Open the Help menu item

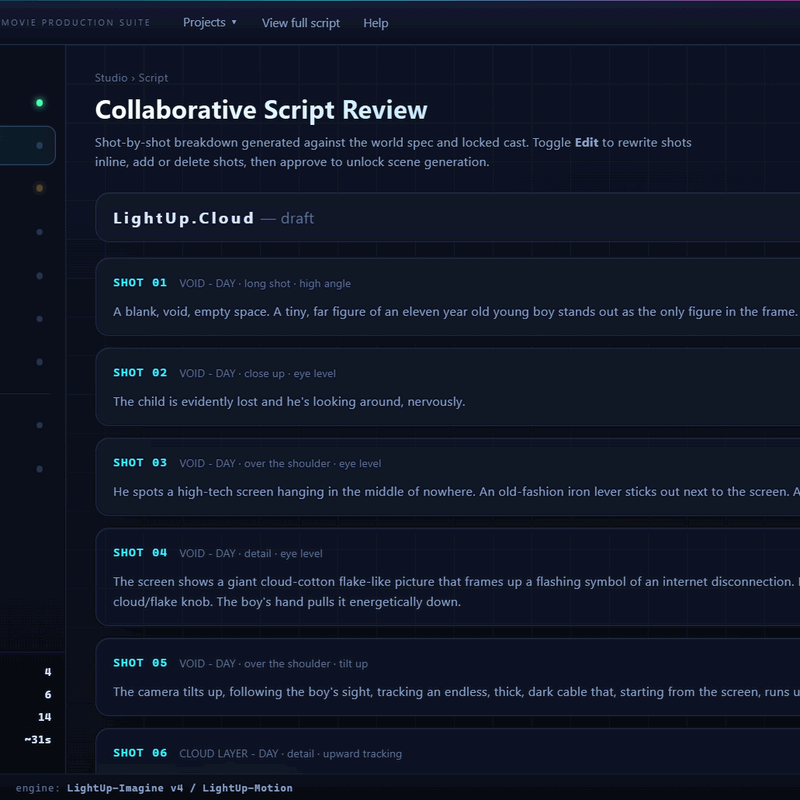376,23
